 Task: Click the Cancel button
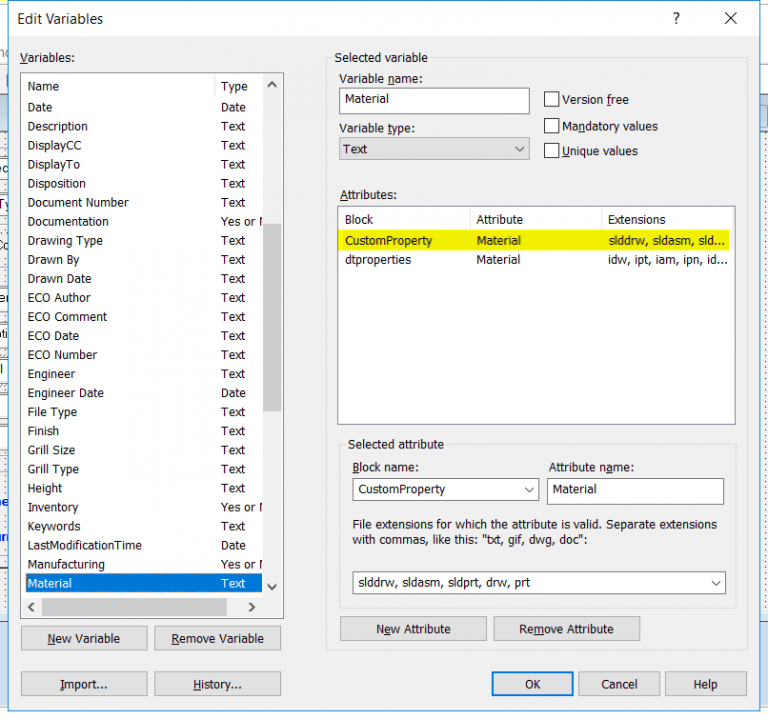coord(619,684)
